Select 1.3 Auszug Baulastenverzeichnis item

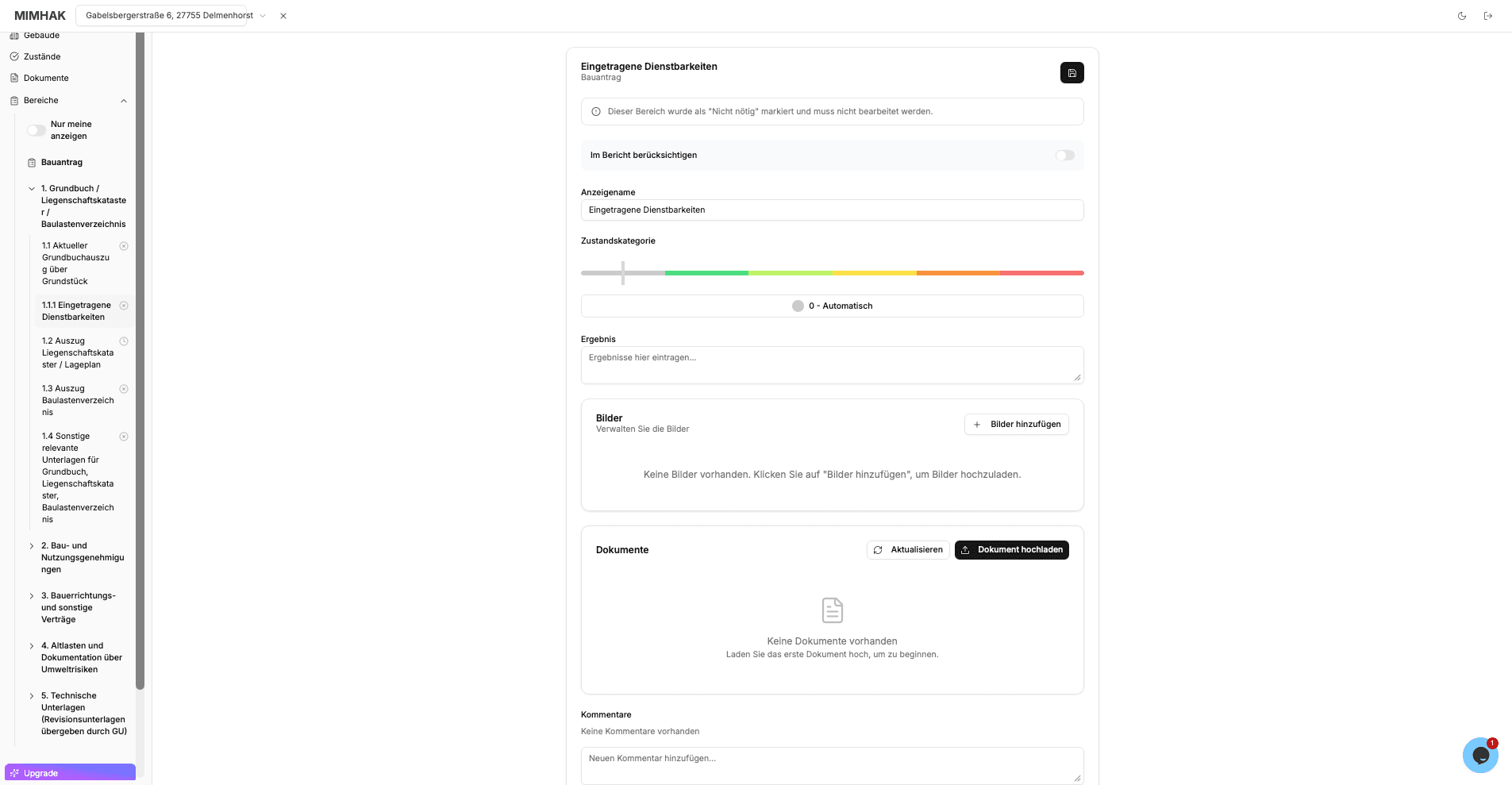click(x=78, y=401)
